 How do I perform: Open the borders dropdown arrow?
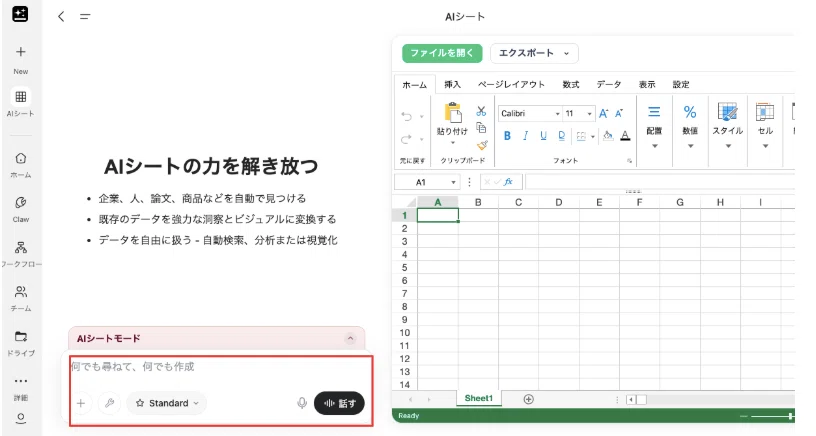(x=593, y=137)
